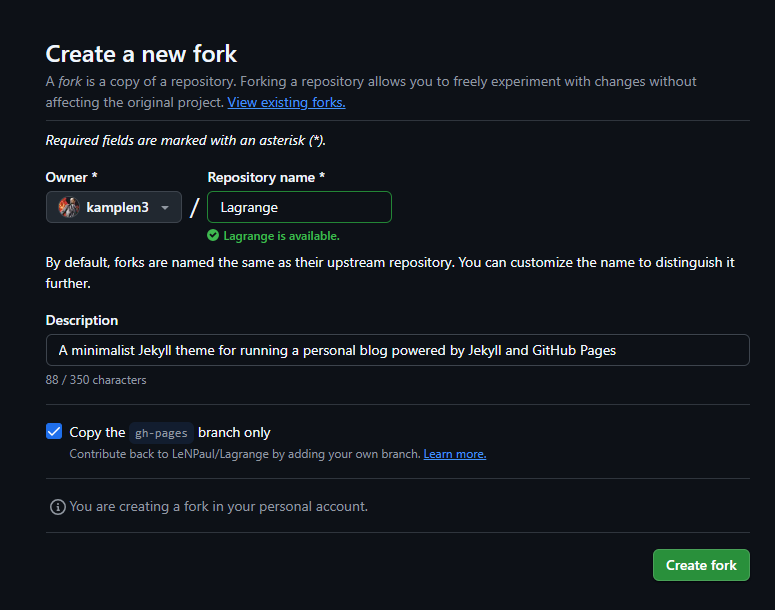Click the kamplen3 owner avatar icon
The height and width of the screenshot is (610, 775).
coord(69,207)
